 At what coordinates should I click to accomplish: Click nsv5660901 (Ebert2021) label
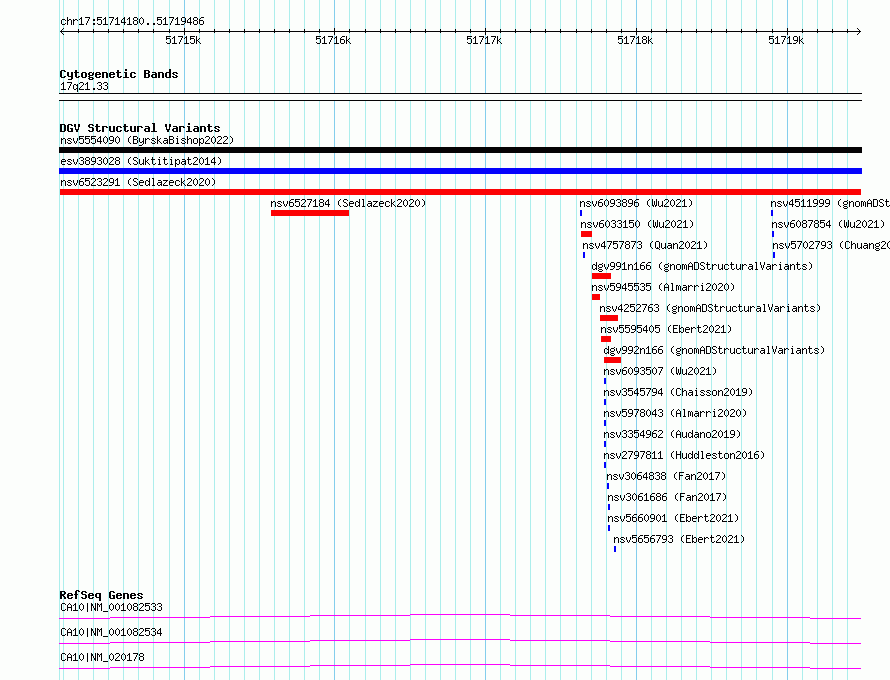[673, 518]
